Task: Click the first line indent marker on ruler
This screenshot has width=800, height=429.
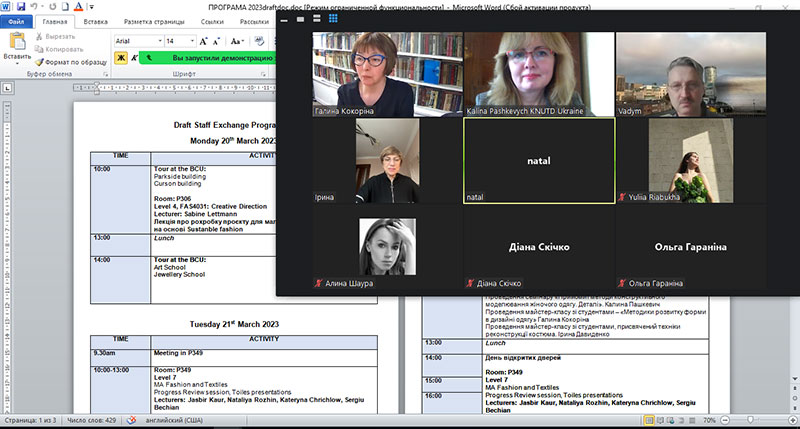Action: pos(97,86)
